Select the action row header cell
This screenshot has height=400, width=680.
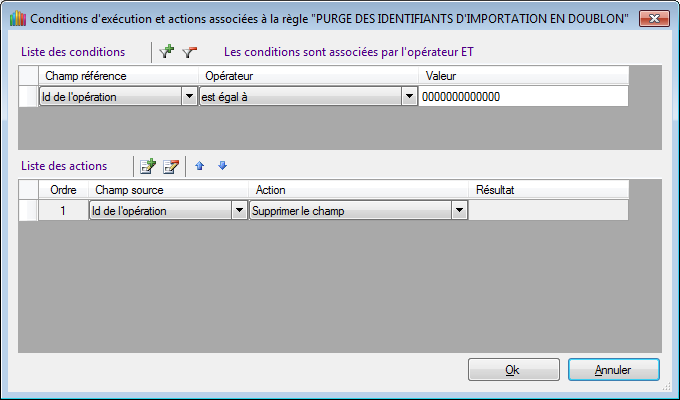[x=29, y=210]
